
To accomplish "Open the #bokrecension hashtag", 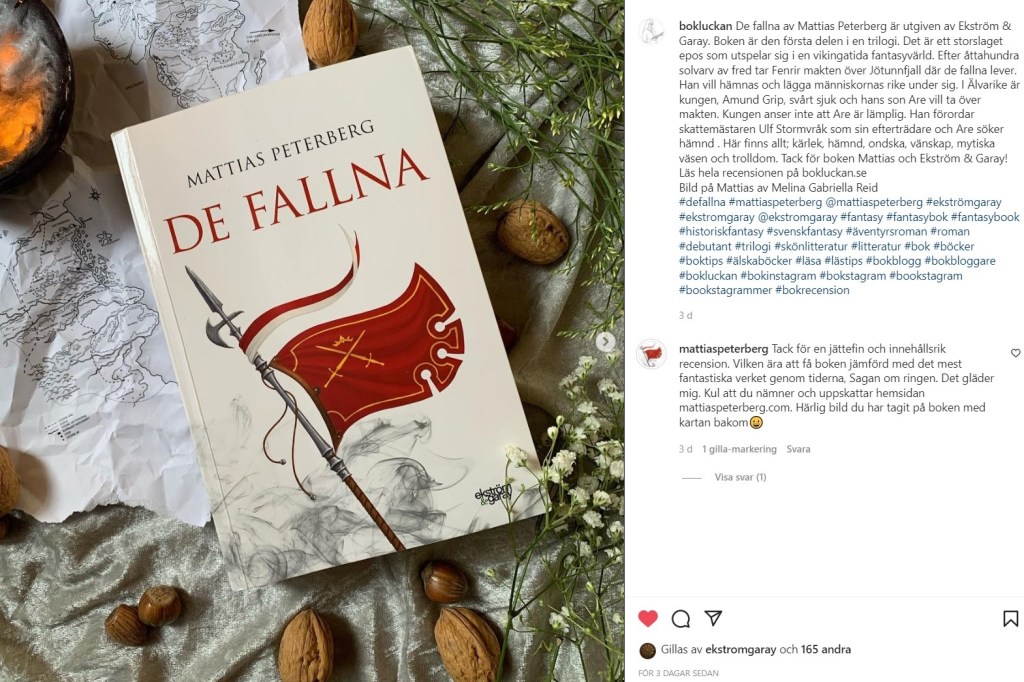I will tap(812, 290).
